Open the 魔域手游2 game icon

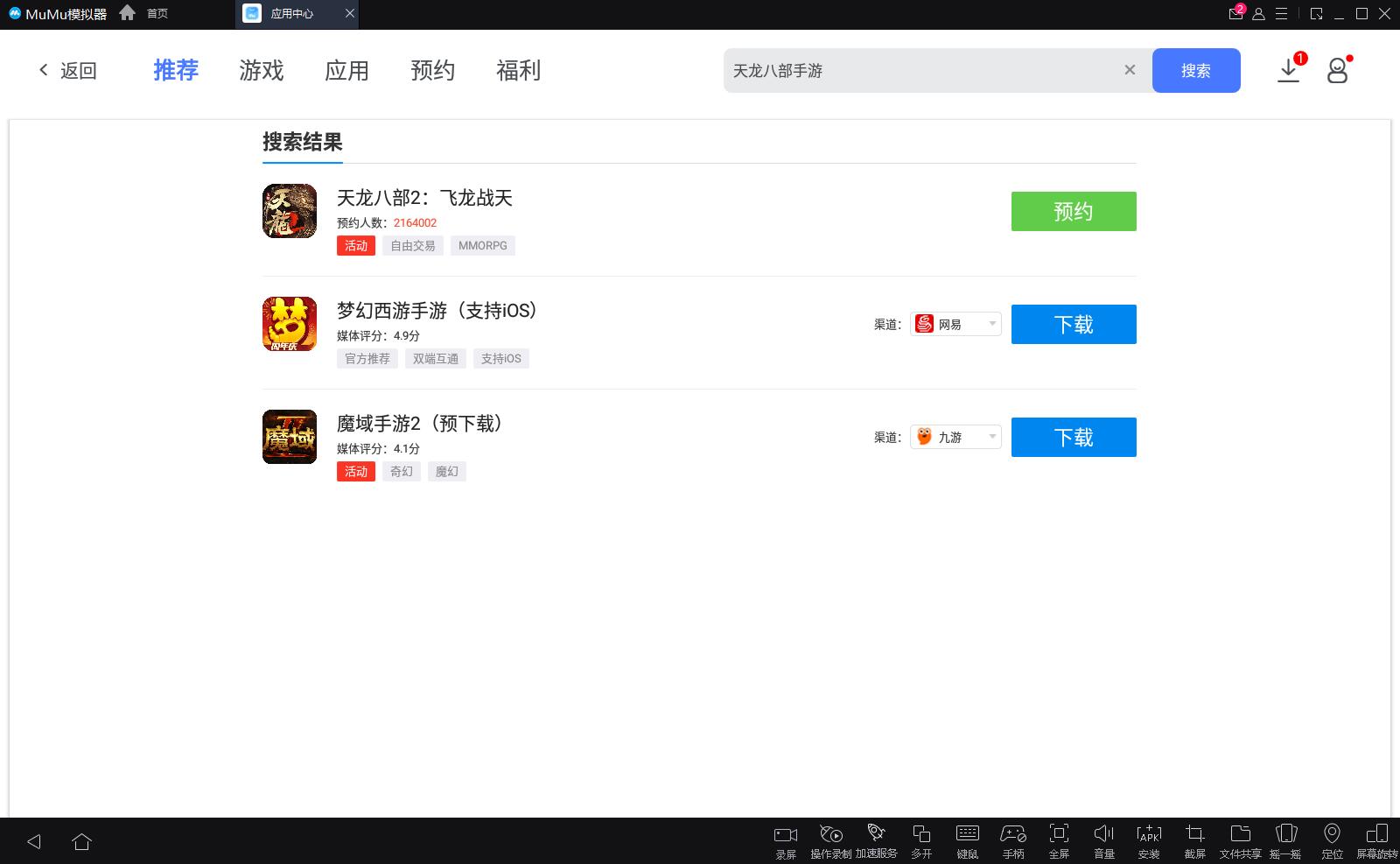click(290, 437)
